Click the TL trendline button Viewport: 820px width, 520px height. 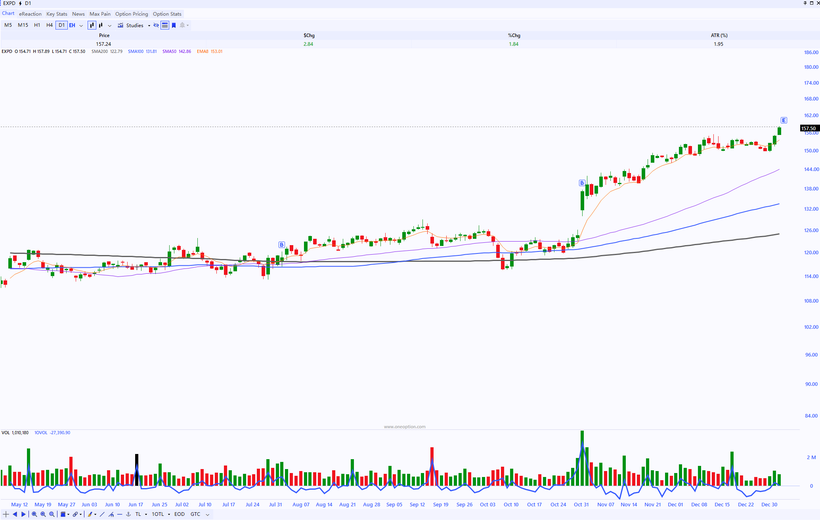pos(138,514)
